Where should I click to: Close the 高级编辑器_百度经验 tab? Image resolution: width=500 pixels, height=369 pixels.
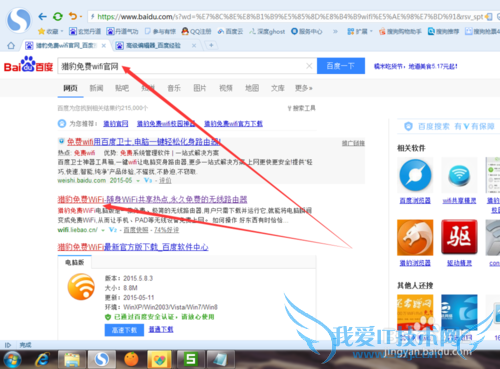[x=194, y=45]
